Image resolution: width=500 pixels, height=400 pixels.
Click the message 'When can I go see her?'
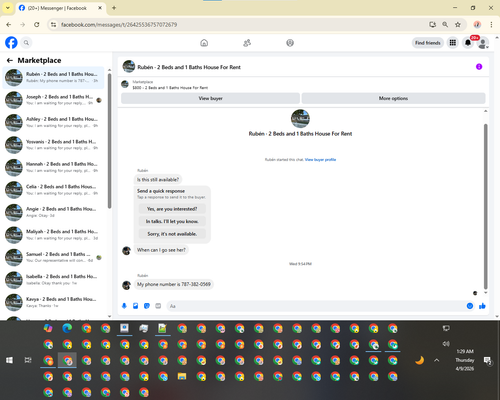tap(161, 250)
